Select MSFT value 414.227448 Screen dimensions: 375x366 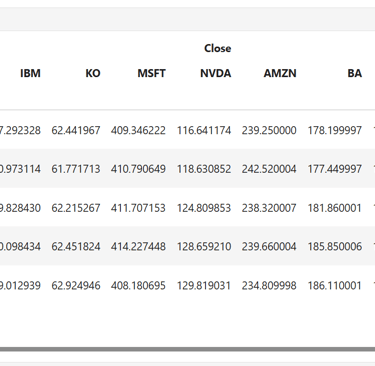[x=138, y=247]
